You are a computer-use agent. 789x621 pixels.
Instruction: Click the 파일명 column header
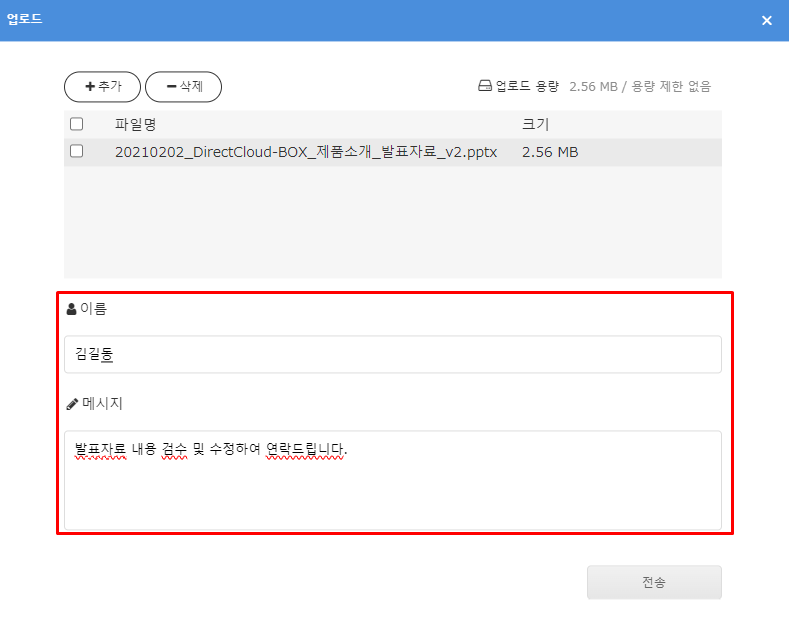(135, 124)
